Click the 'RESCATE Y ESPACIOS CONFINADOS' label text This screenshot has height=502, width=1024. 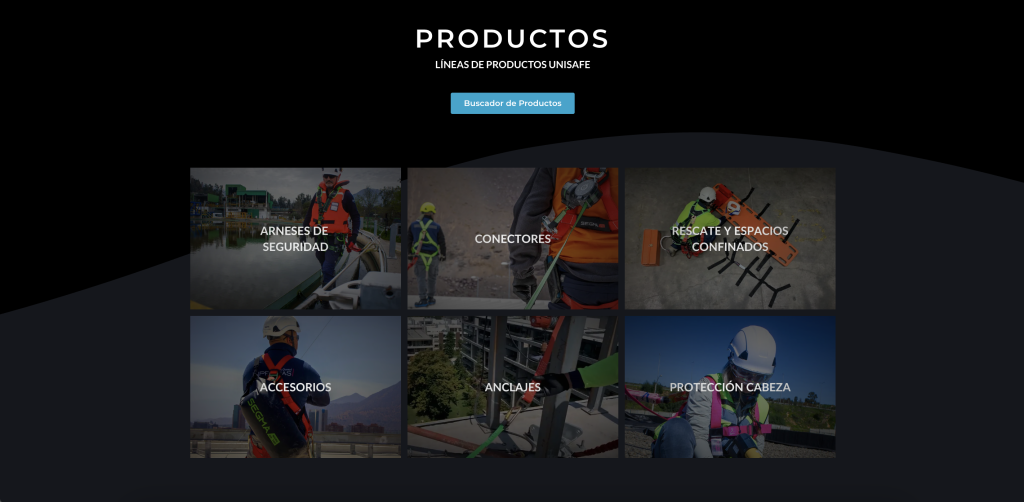tap(730, 239)
